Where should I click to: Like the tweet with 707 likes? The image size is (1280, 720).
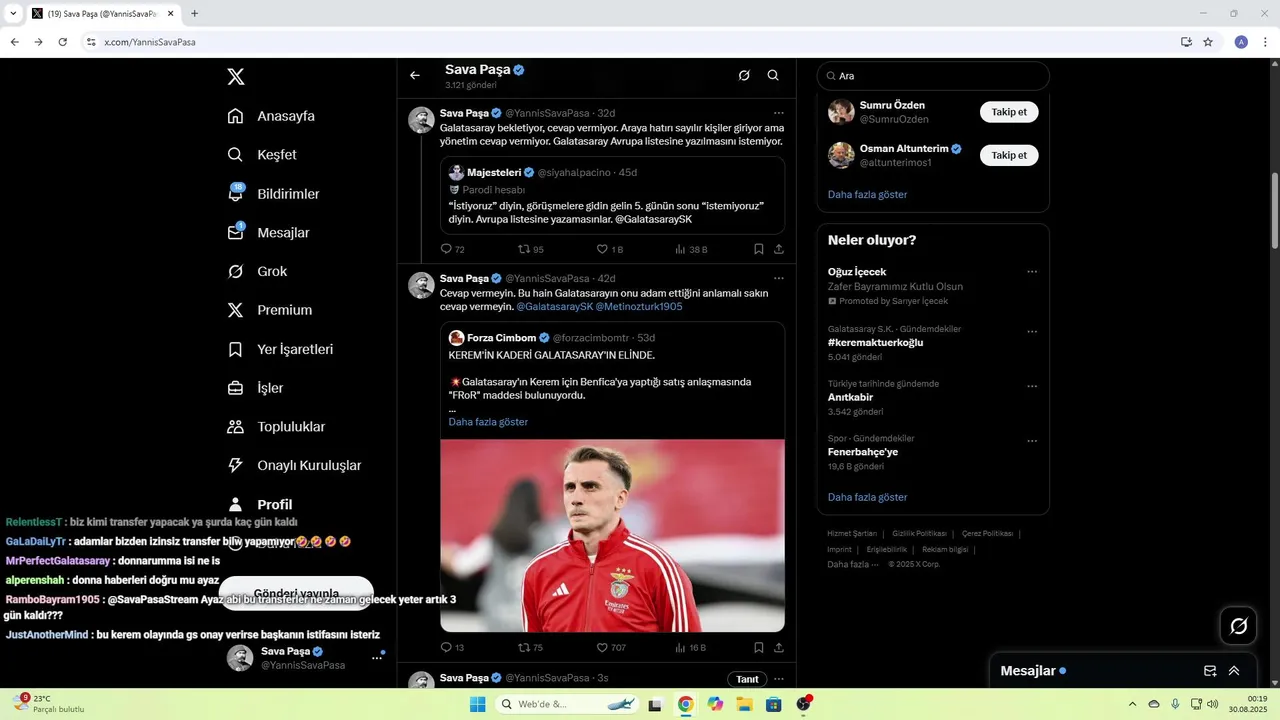pos(611,648)
